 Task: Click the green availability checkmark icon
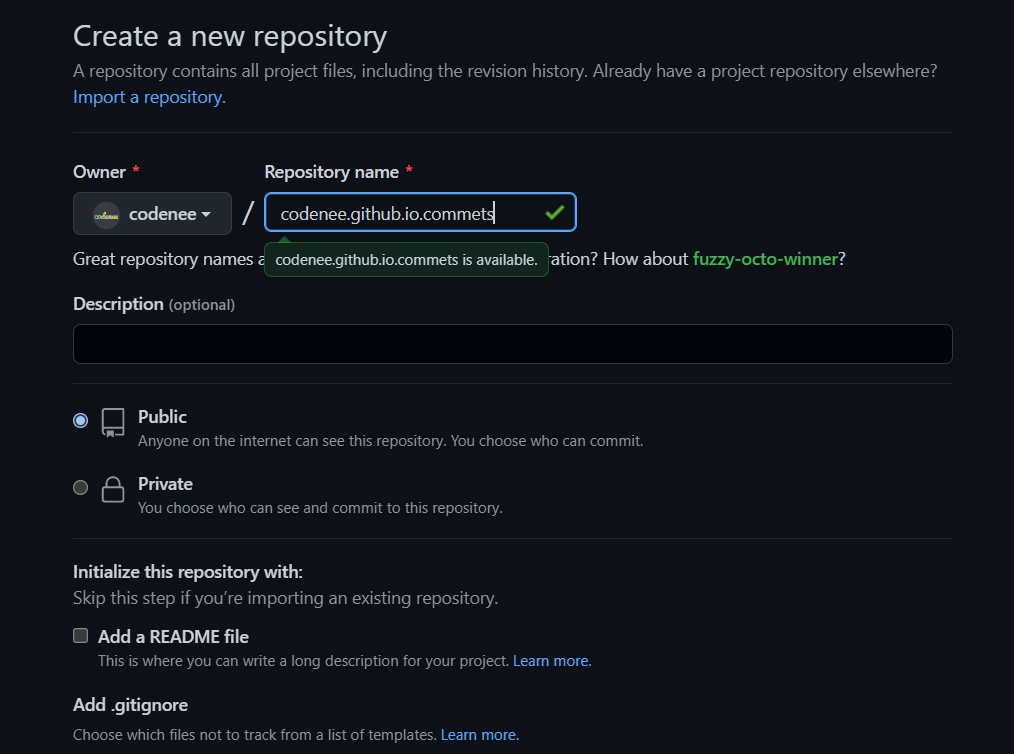pos(555,212)
